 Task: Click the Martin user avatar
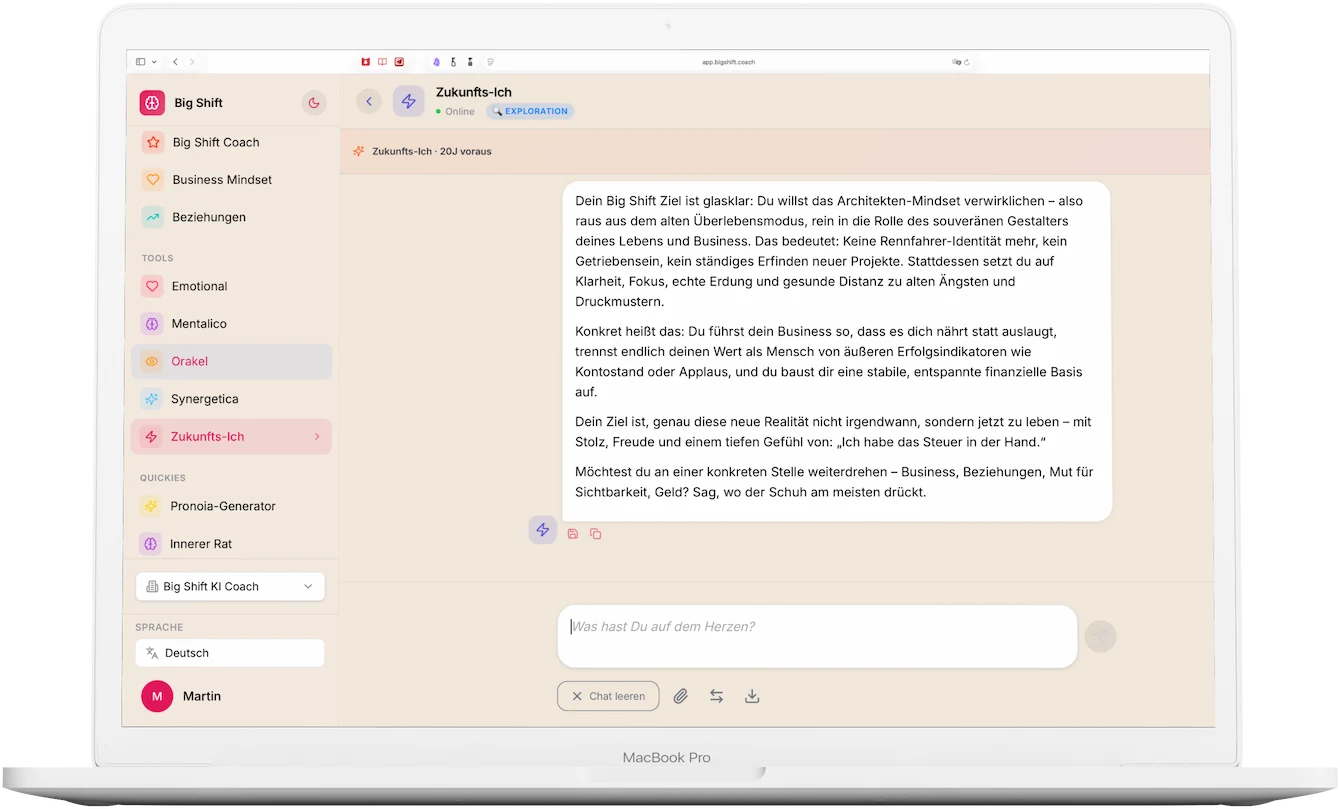tap(157, 696)
